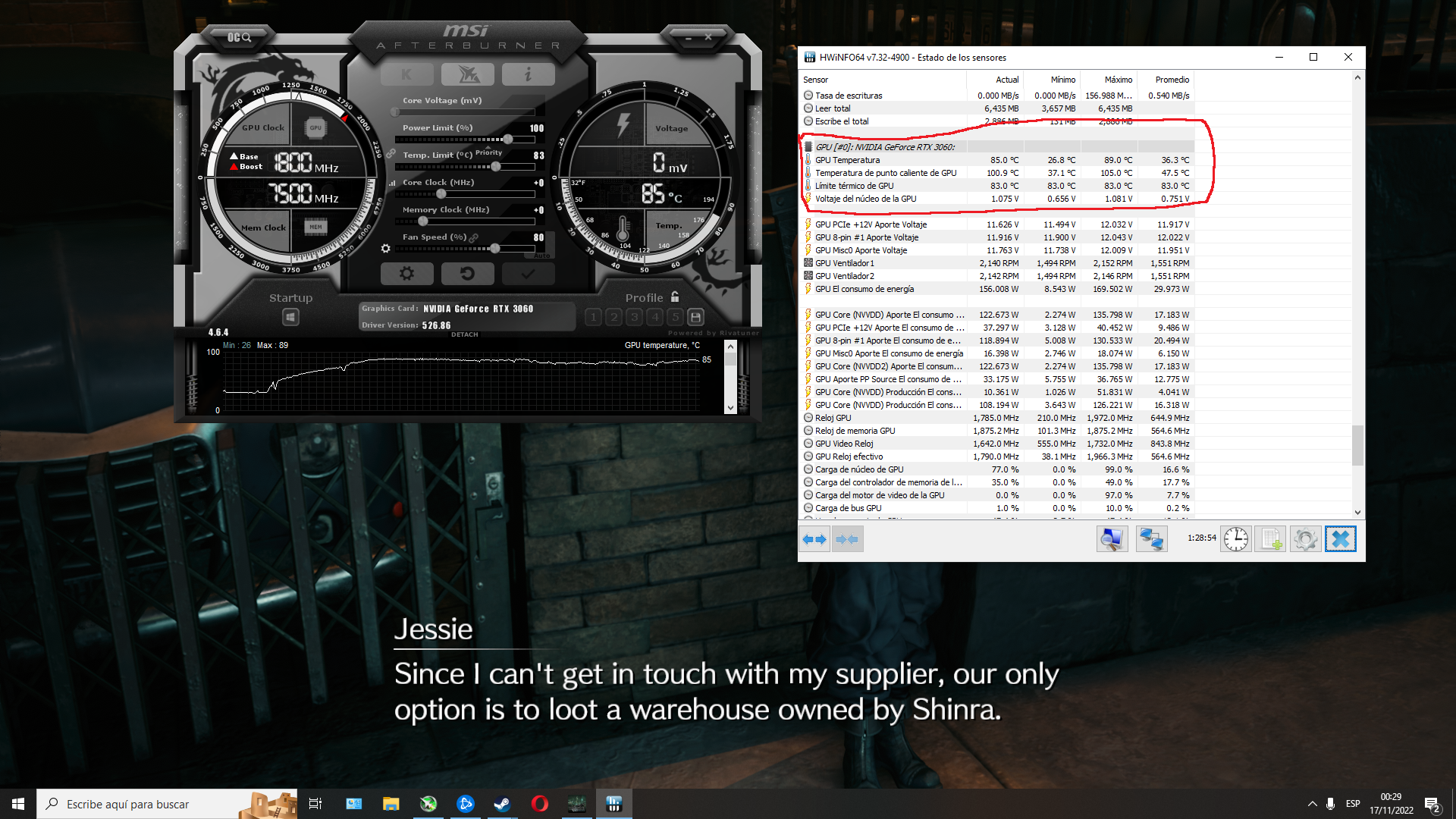Screen dimensions: 1456x819
Task: Click the Sensor column header
Action: [x=883, y=80]
